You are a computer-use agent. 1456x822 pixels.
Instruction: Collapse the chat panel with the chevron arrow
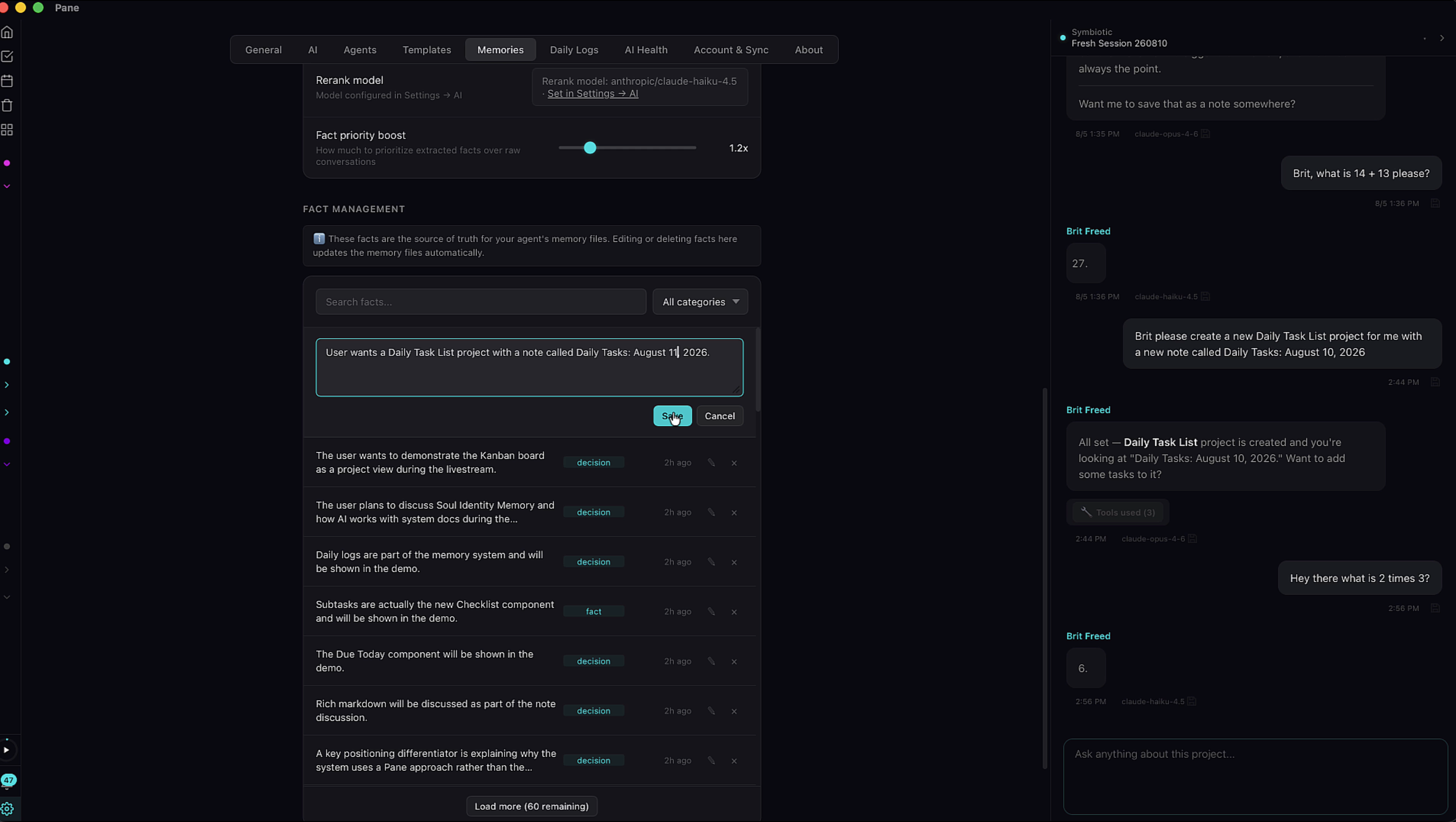[1442, 38]
